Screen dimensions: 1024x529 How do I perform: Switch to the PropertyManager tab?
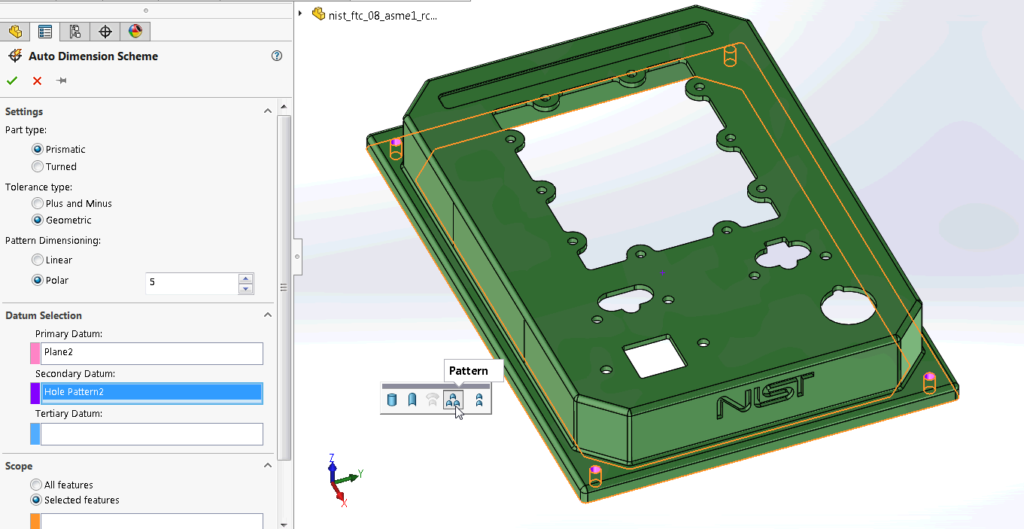coord(44,31)
